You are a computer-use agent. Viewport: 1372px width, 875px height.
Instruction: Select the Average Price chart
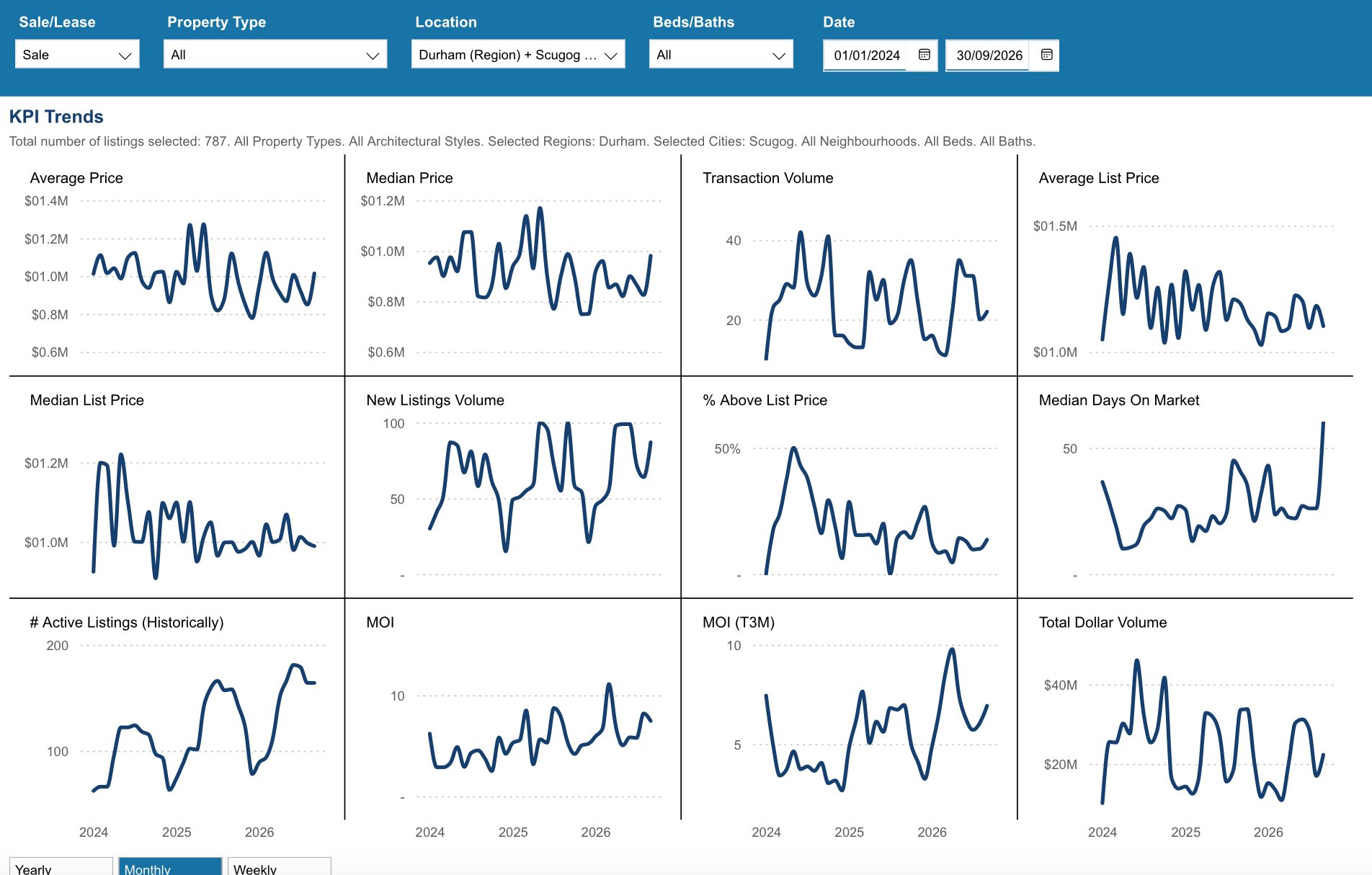point(177,265)
